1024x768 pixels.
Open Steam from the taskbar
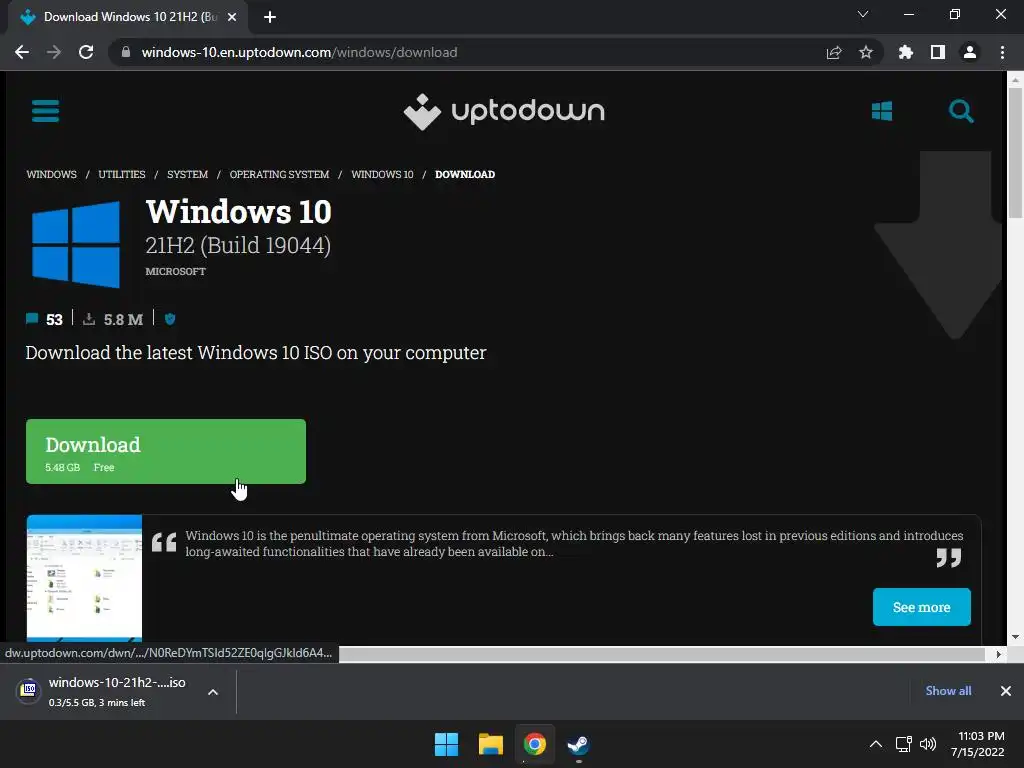[x=578, y=744]
